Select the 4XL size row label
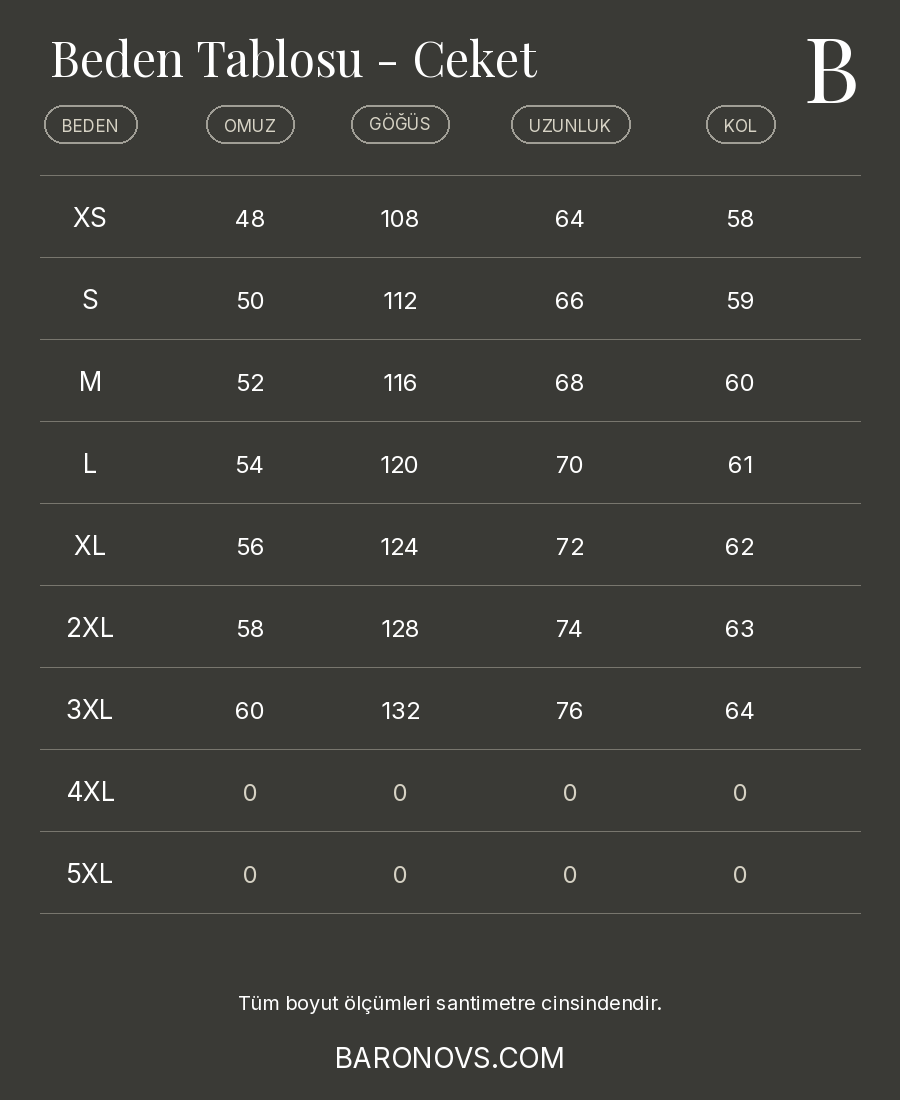The height and width of the screenshot is (1100, 900). [x=90, y=792]
